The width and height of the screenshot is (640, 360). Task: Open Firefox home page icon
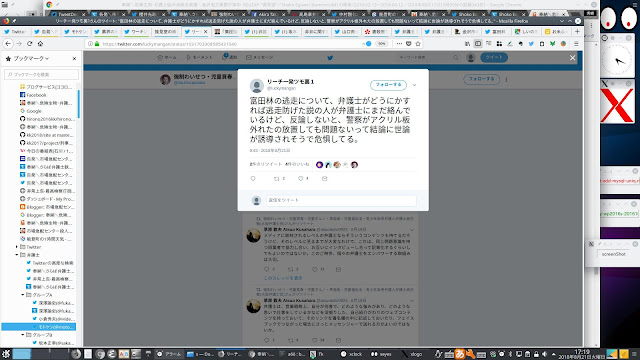40,44
